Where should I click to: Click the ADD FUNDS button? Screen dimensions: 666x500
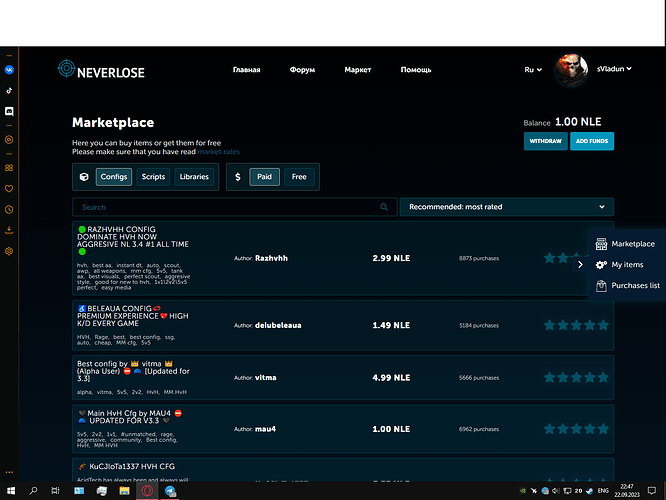[592, 141]
